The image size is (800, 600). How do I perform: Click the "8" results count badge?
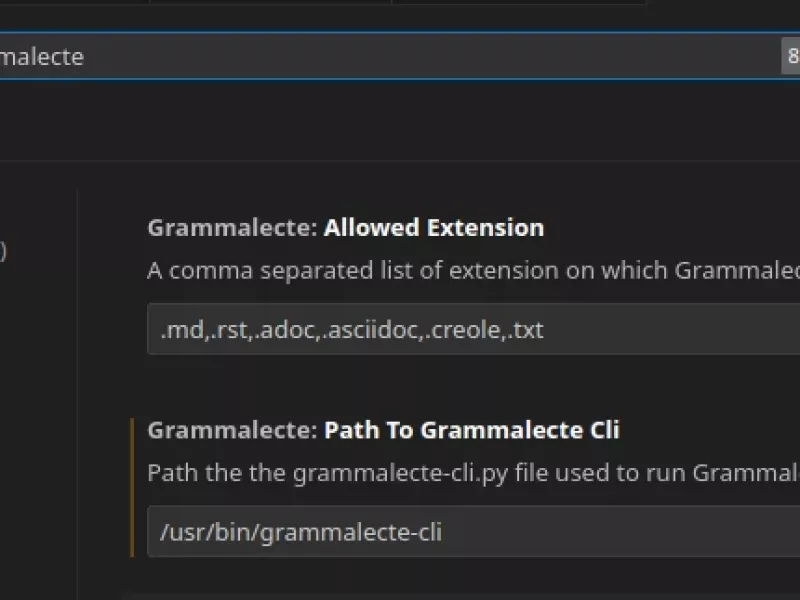(x=791, y=56)
